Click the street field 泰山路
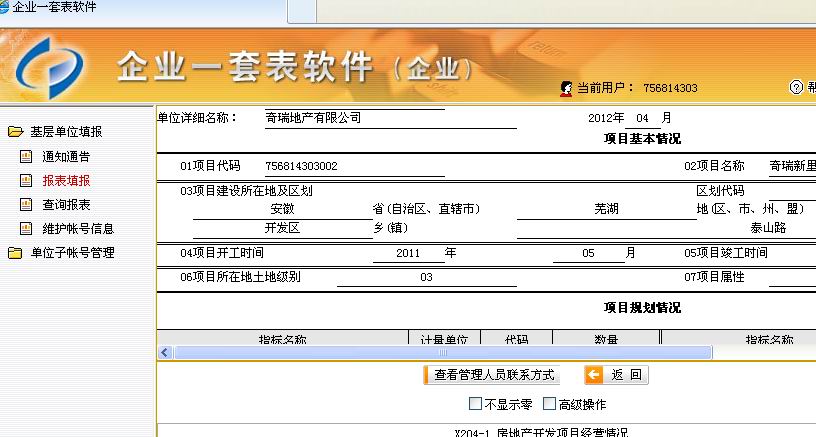 pyautogui.click(x=768, y=228)
